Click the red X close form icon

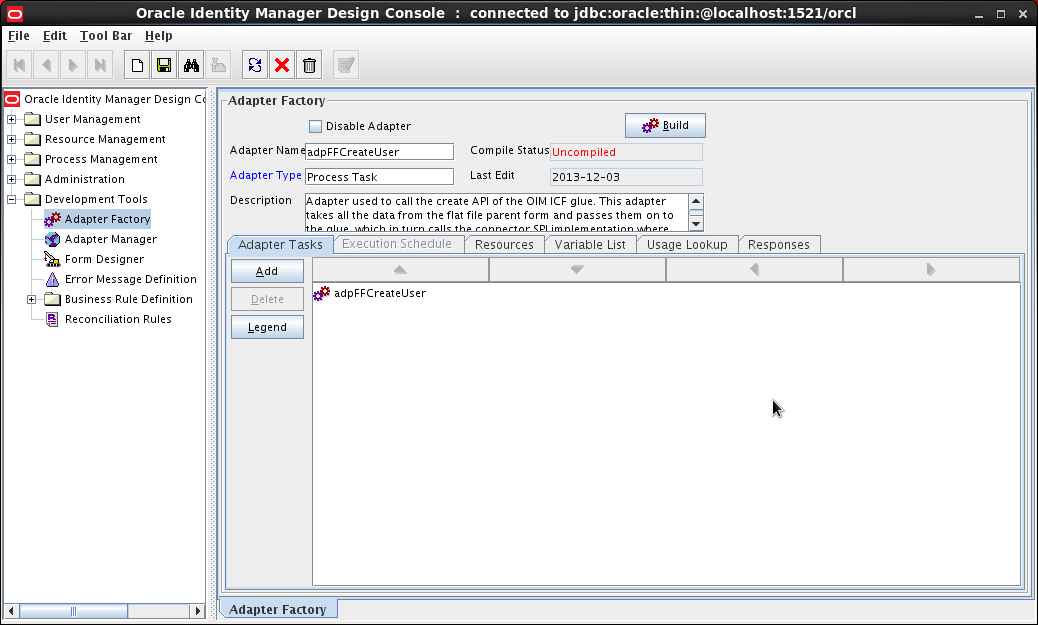(x=282, y=65)
